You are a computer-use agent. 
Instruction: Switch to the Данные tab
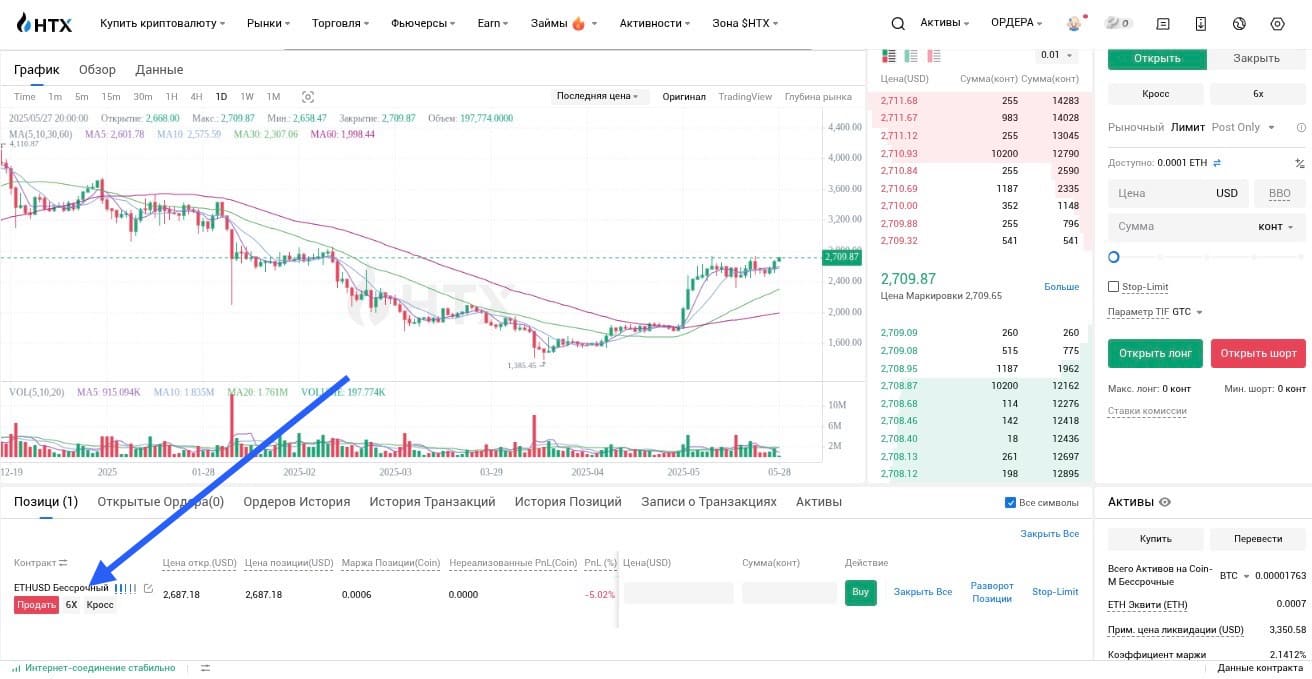tap(159, 70)
